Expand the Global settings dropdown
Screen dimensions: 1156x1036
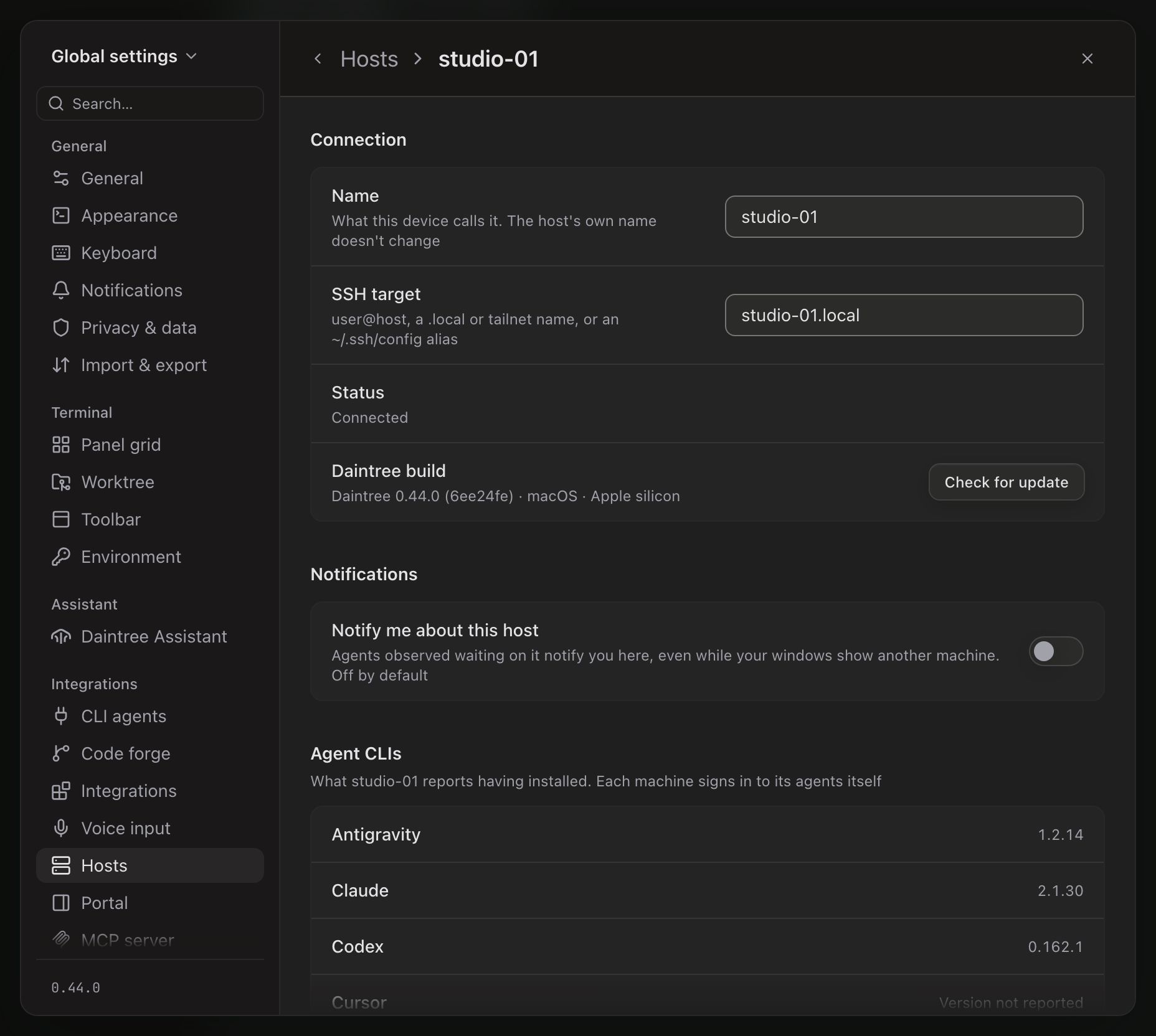pos(125,56)
